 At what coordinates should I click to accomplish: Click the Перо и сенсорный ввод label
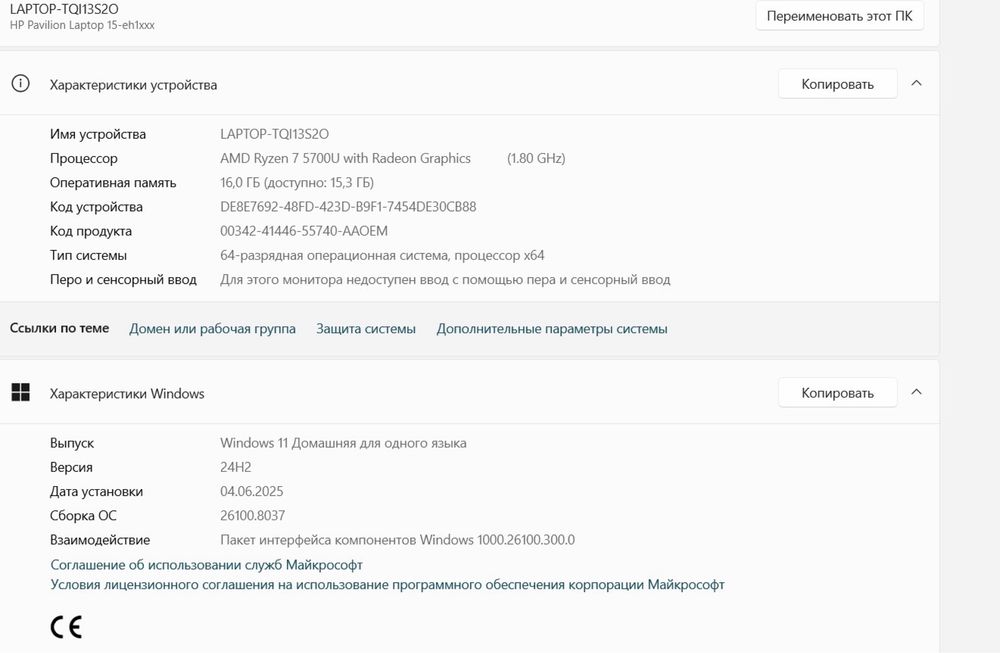(x=123, y=279)
